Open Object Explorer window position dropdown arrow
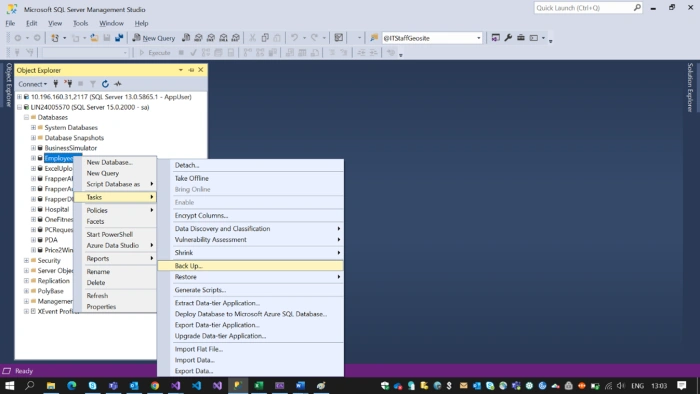Screen dimensions: 700x394 pos(180,70)
